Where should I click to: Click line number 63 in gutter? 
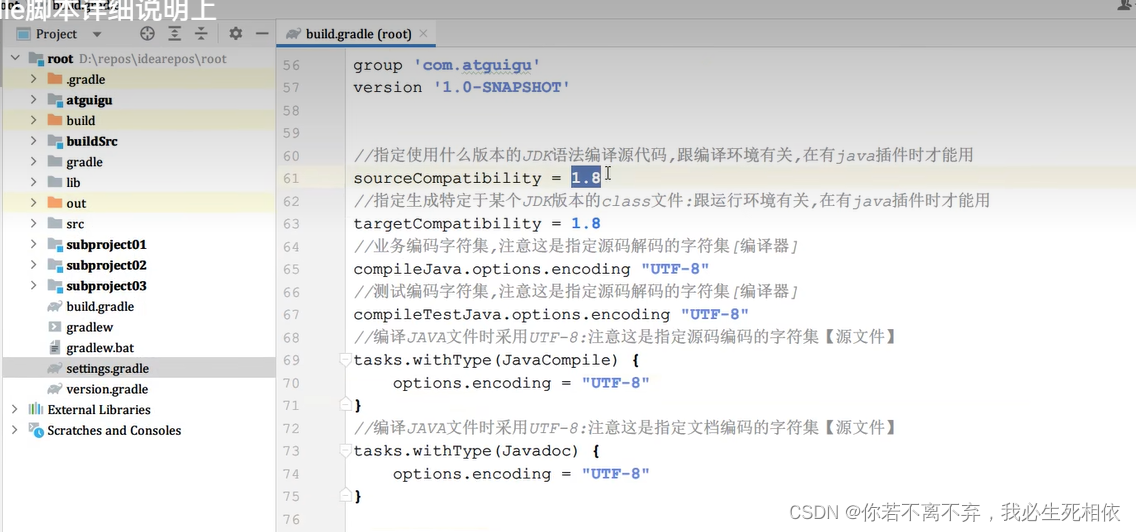[291, 223]
